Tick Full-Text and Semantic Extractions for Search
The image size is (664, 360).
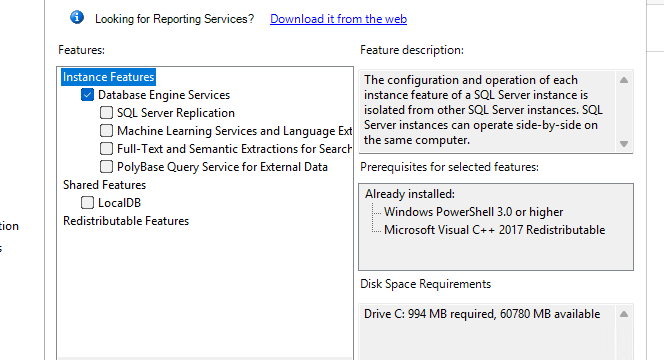pos(106,149)
